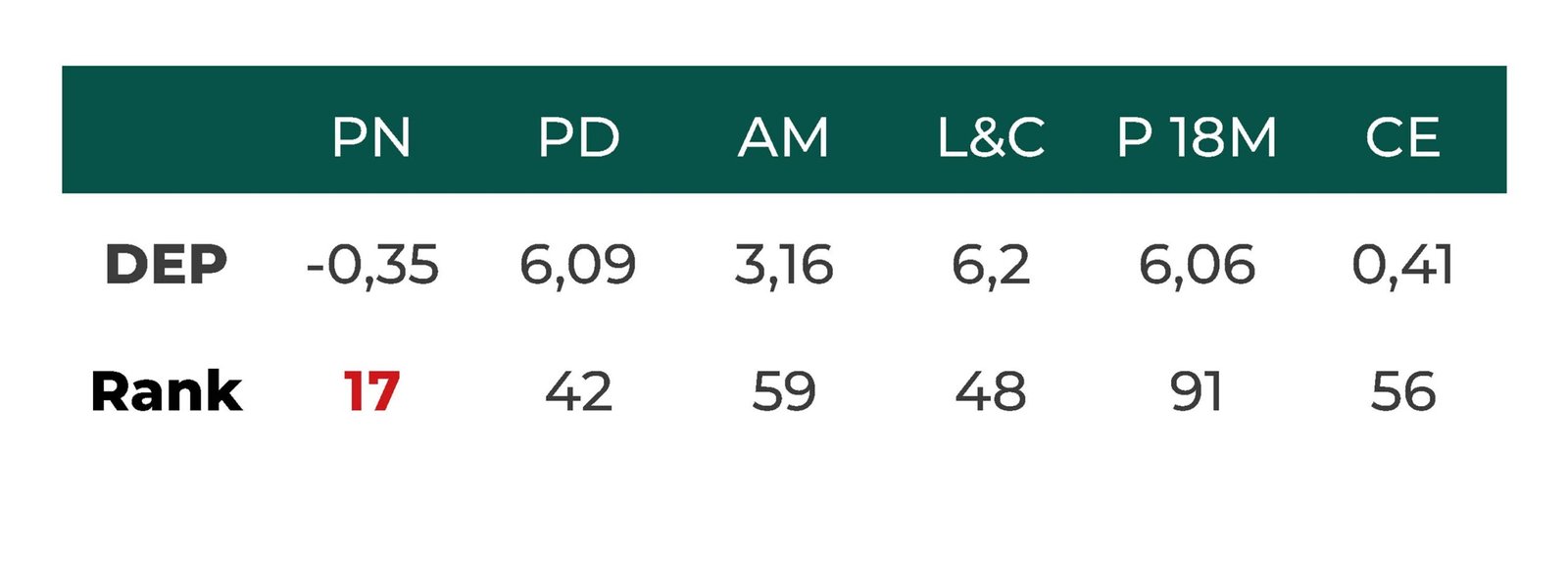Select the rank value 48
The image size is (1568, 562).
[x=991, y=391]
